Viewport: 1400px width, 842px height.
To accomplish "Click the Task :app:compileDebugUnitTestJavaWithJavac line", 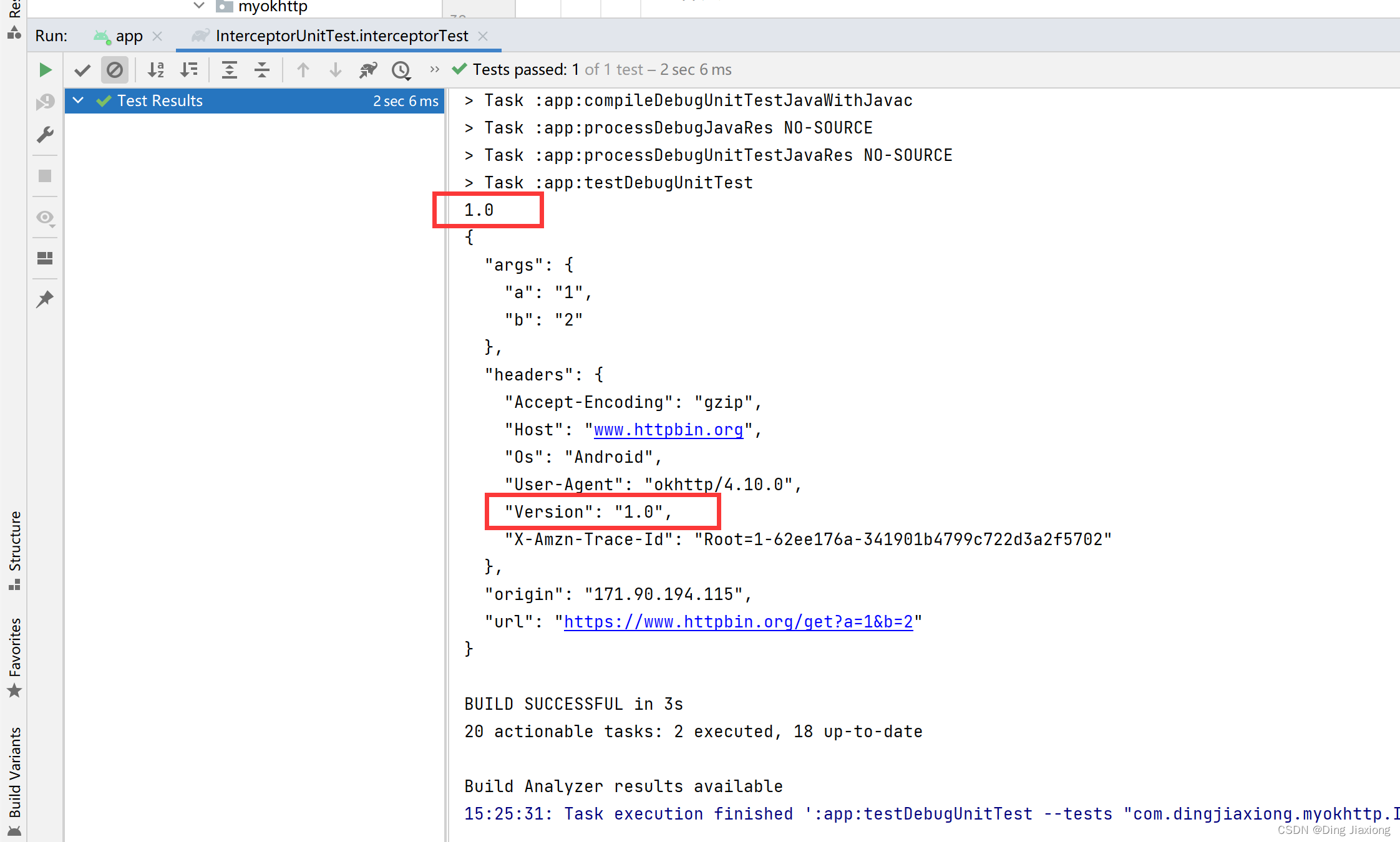I will point(689,100).
